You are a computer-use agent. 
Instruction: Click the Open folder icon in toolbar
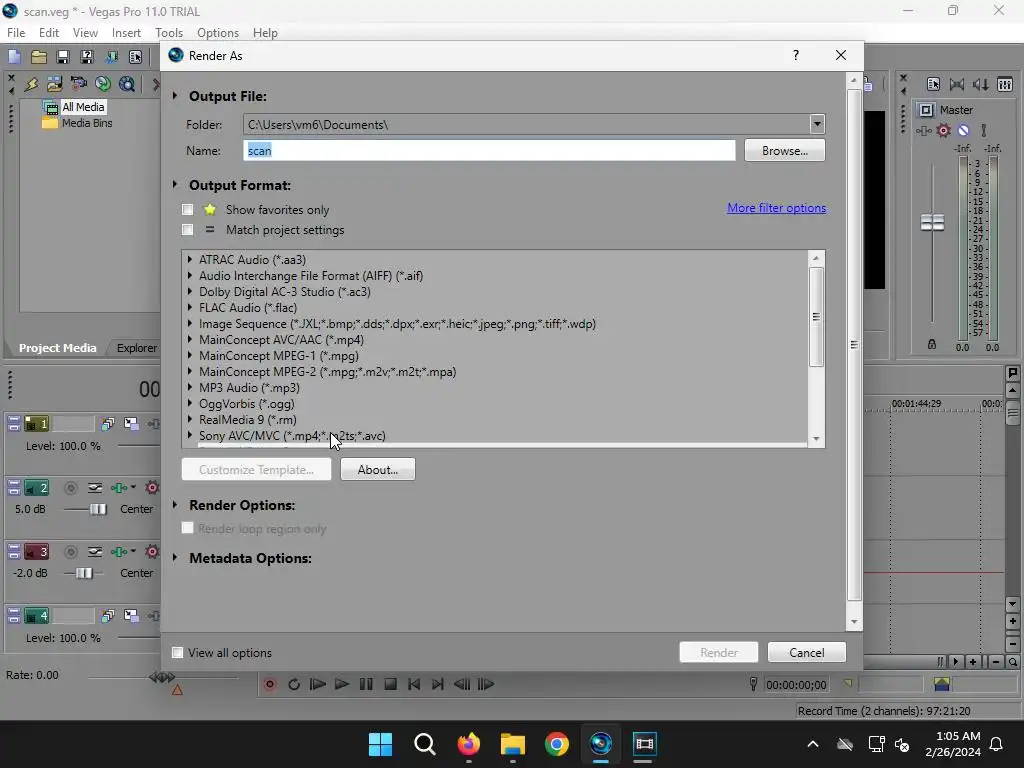click(39, 57)
